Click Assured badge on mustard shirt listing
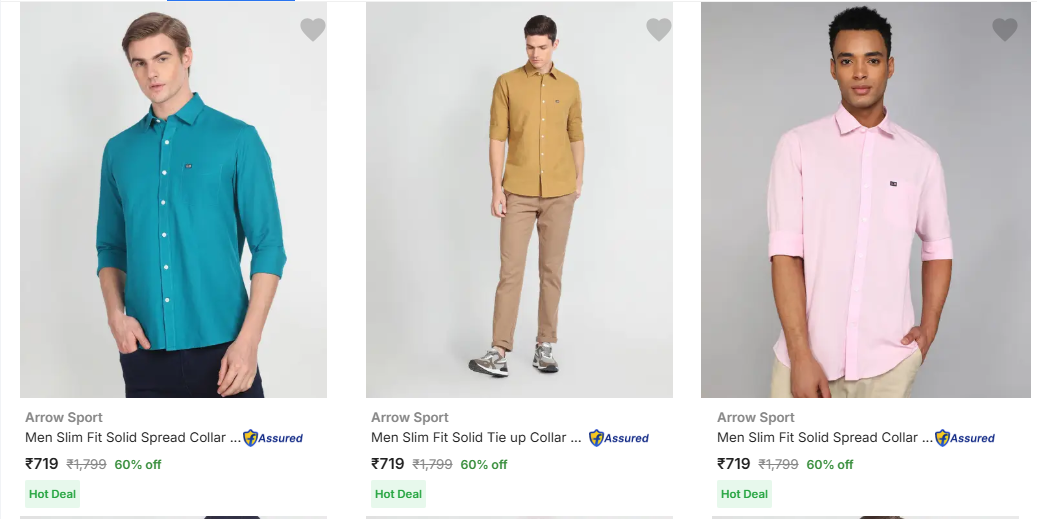The width and height of the screenshot is (1037, 519). pos(619,438)
